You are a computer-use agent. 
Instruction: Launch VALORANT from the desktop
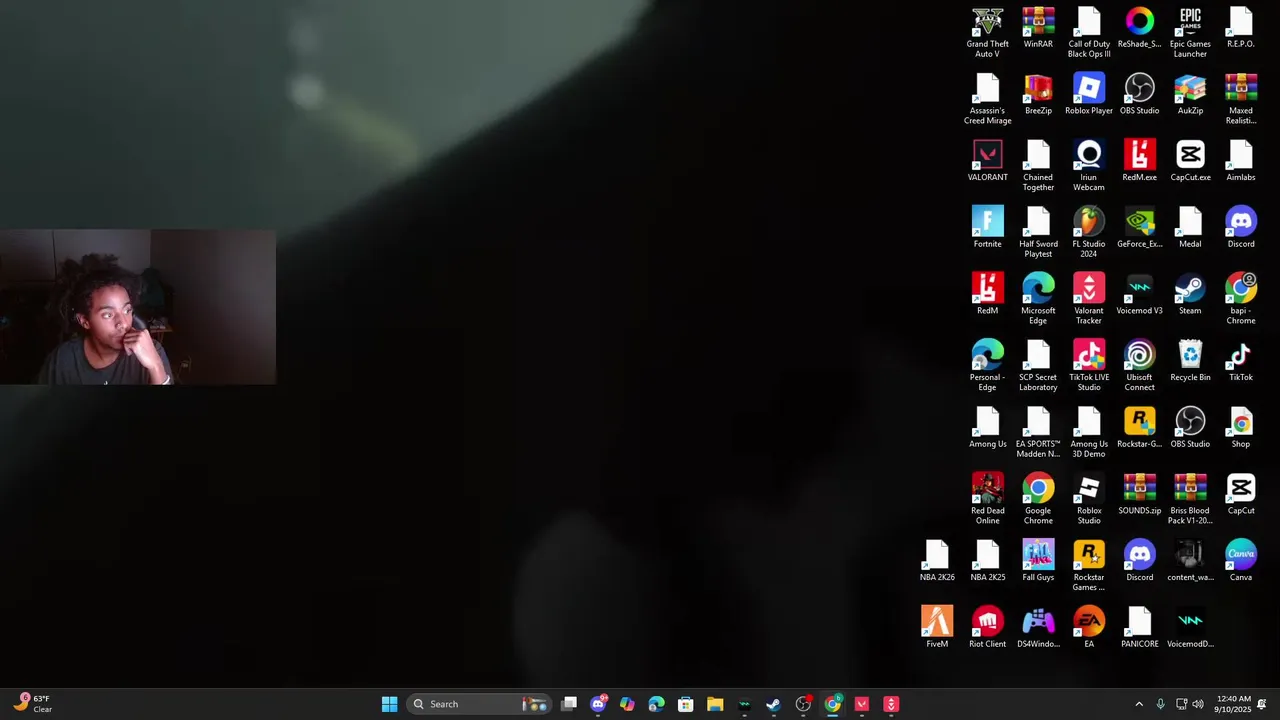tap(987, 161)
